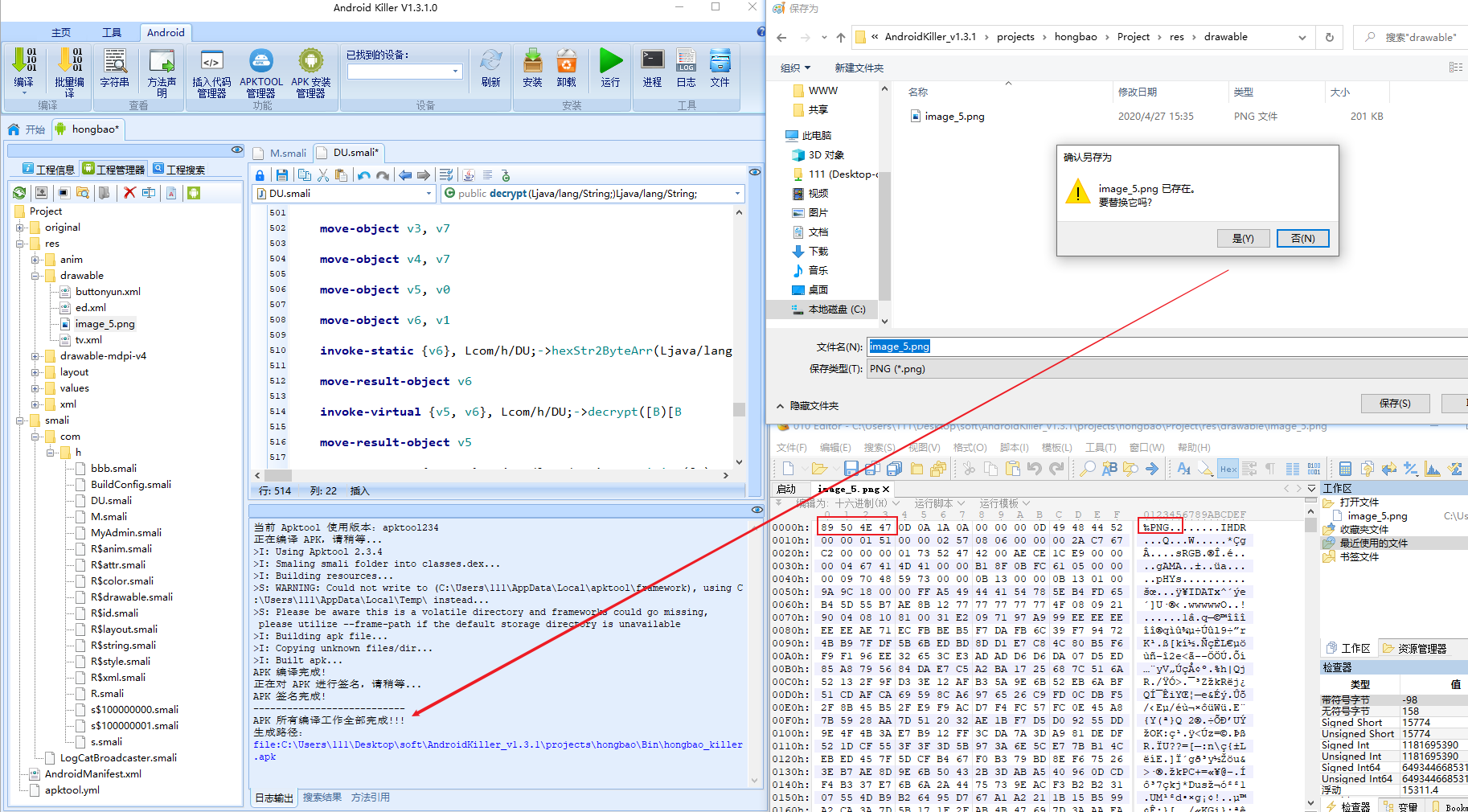1468x812 pixels.
Task: Click the smali code editor vertical scrollbar
Action: 740,337
